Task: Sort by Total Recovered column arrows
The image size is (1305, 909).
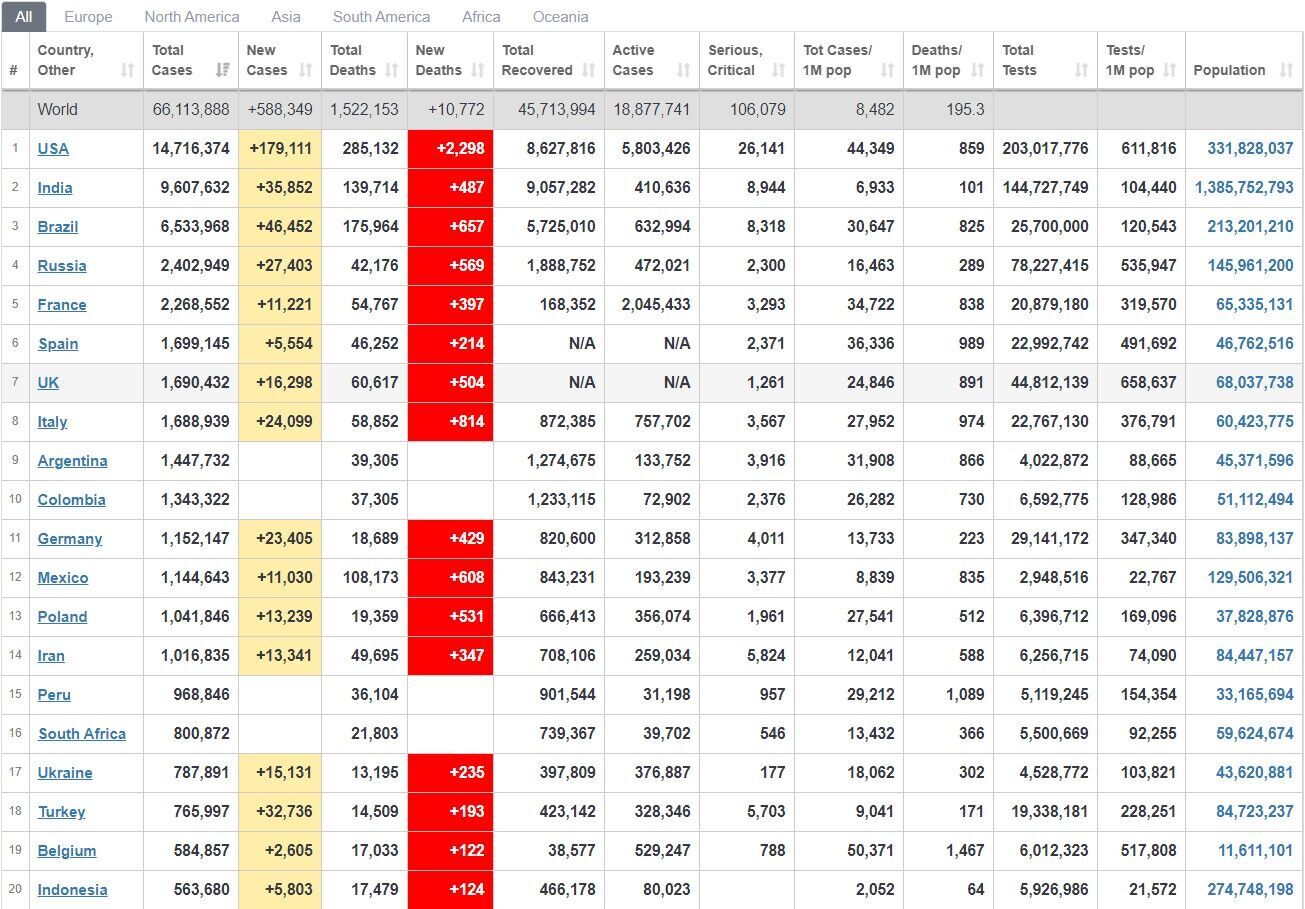Action: [x=588, y=70]
